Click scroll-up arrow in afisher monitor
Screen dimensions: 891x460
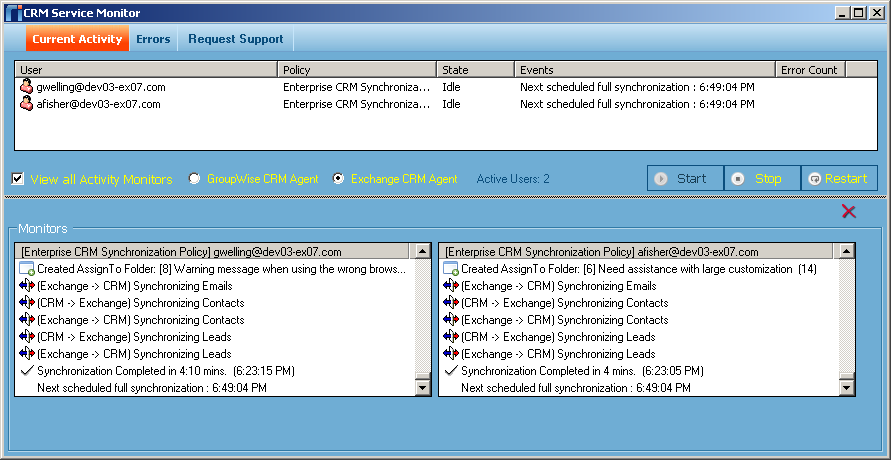coord(847,251)
